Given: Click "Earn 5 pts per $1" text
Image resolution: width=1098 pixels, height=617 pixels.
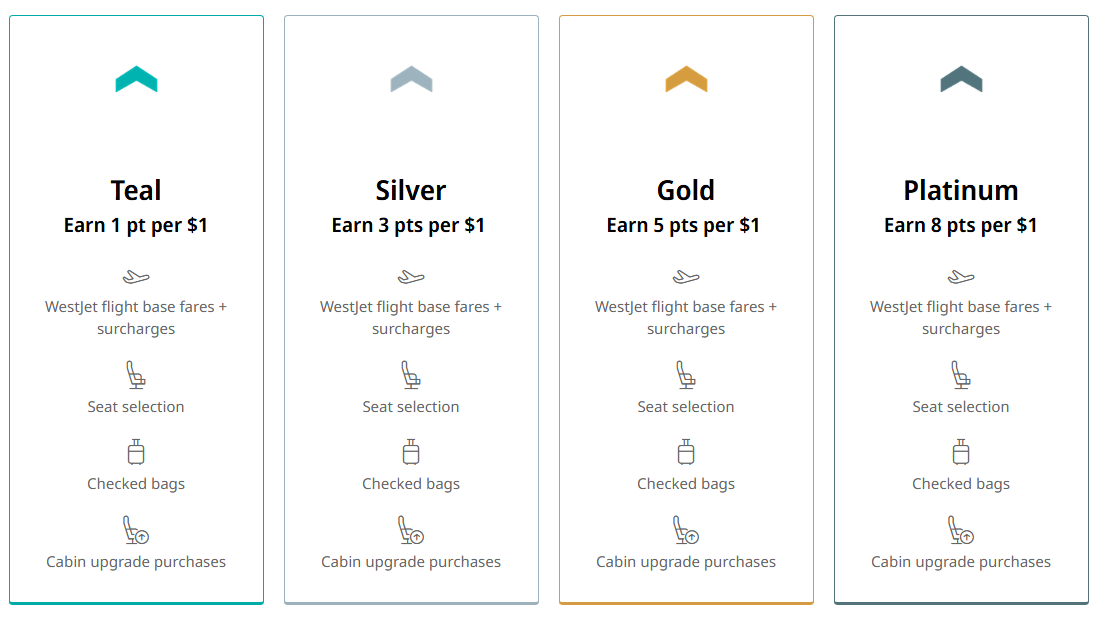Looking at the screenshot, I should point(683,225).
